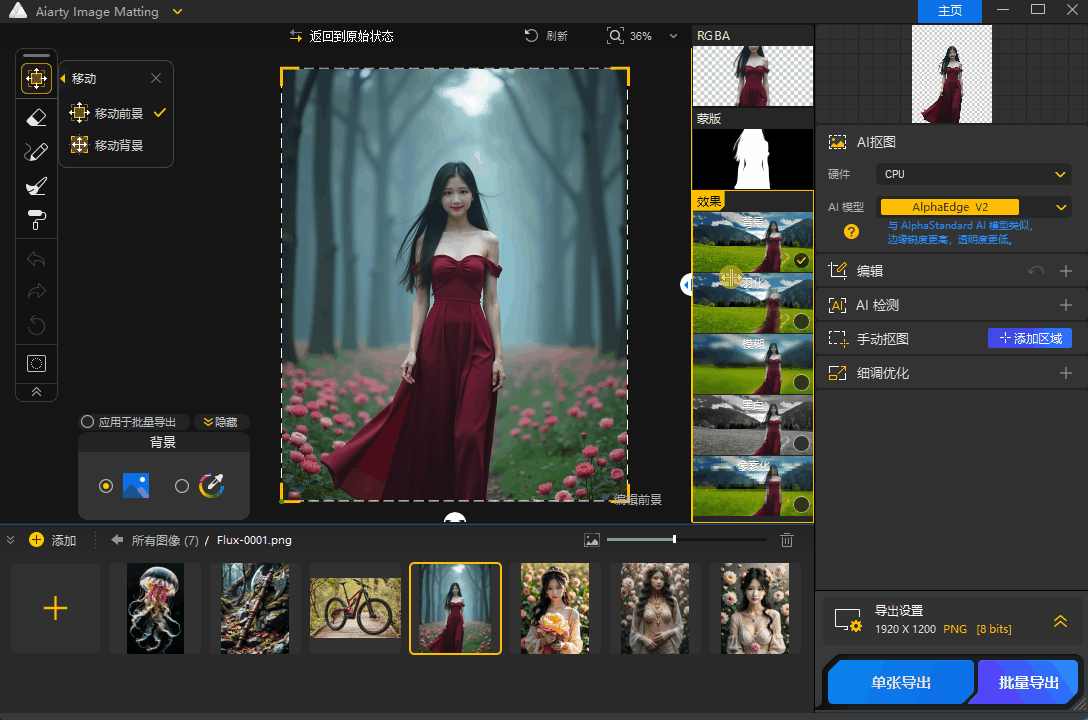Click 返回到原始状态 at the top
1088x720 pixels.
(341, 36)
